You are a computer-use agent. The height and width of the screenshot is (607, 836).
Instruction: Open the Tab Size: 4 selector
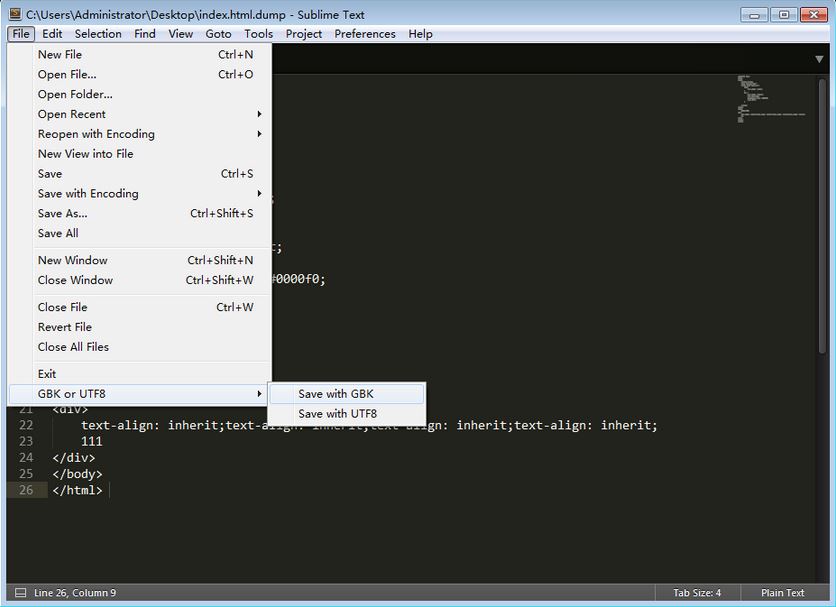coord(697,593)
